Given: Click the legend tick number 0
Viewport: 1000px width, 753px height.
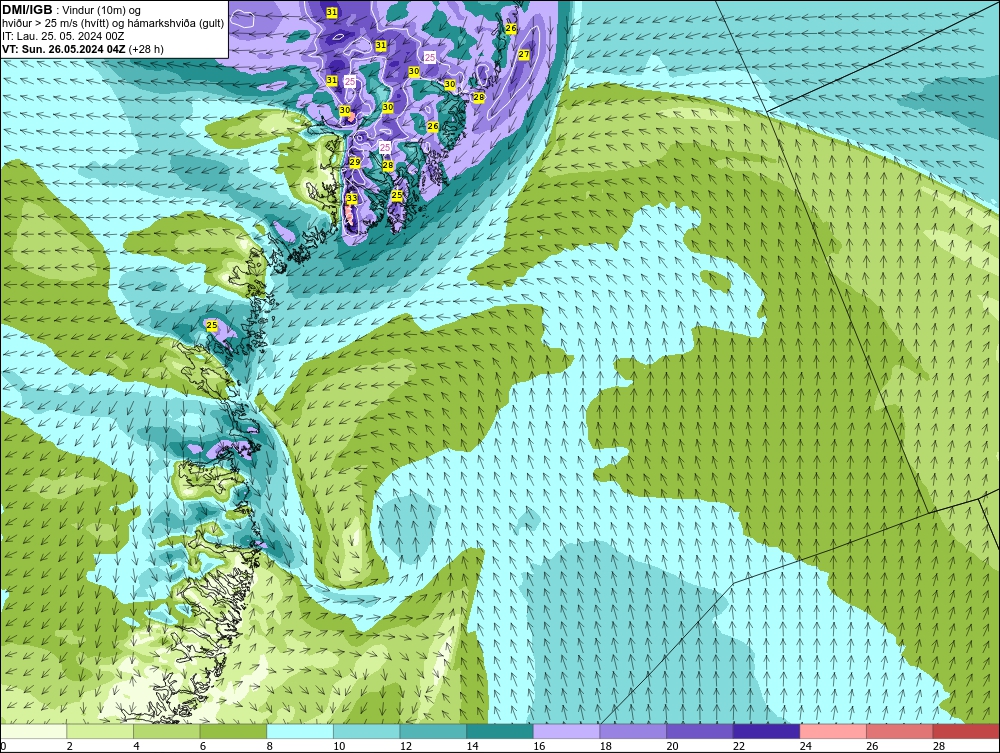Looking at the screenshot, I should click(3, 746).
